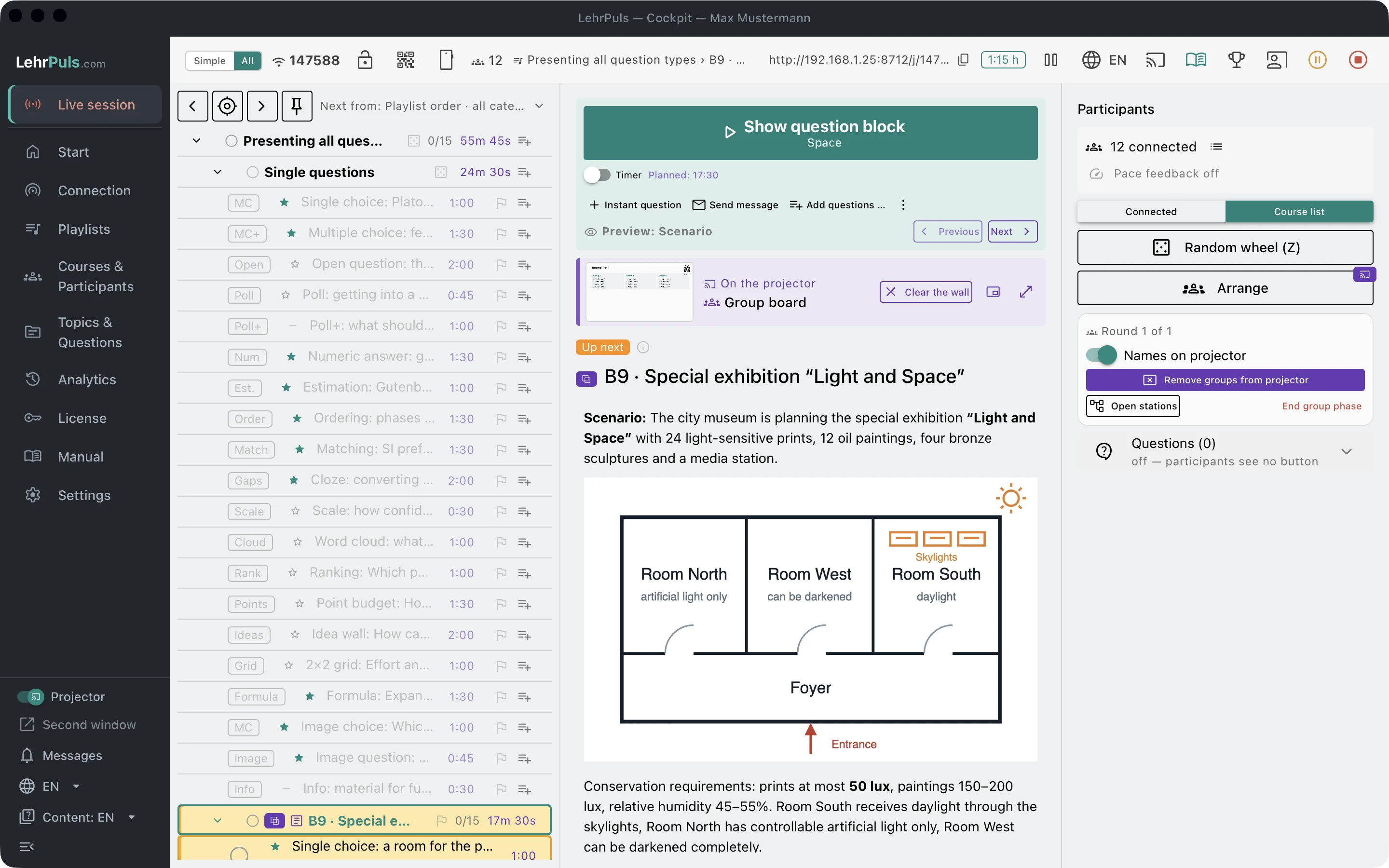
Task: Switch view mode to Simple
Action: [209, 60]
